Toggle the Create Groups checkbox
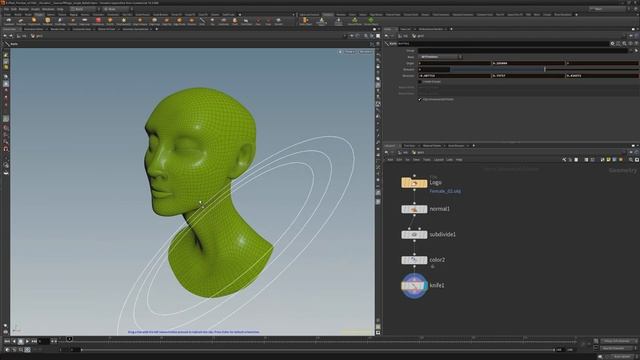 (x=420, y=82)
